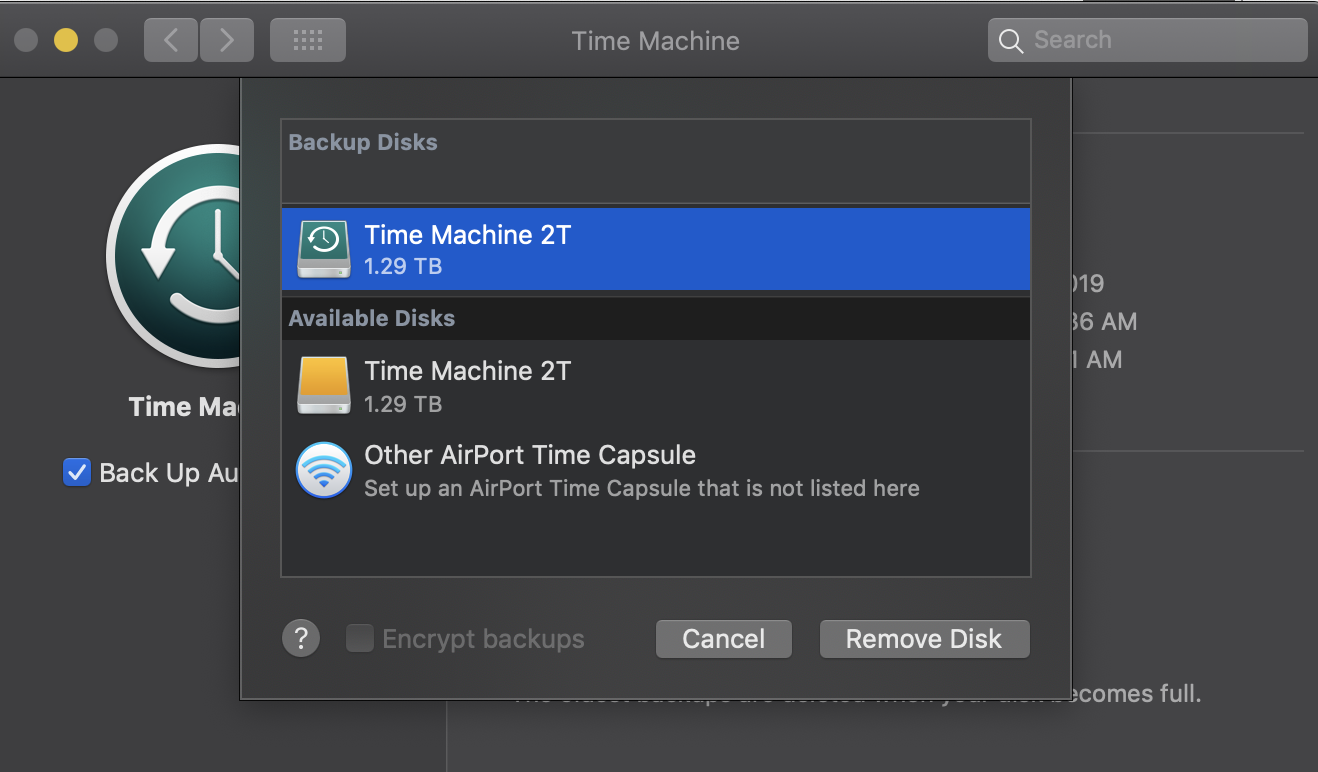Viewport: 1318px width, 772px height.
Task: Show all preferences via grid button
Action: coord(308,40)
